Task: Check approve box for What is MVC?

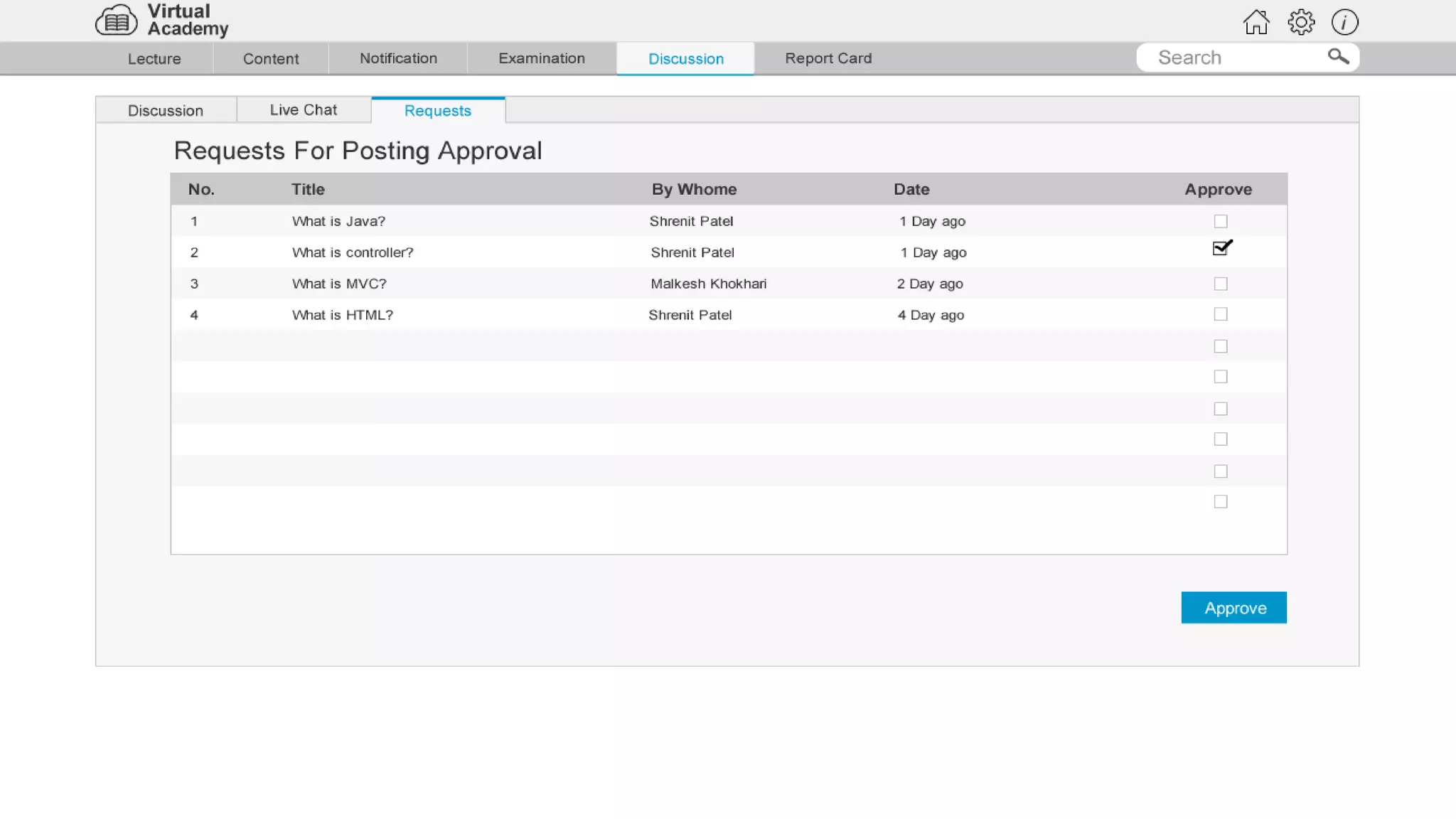Action: point(1221,284)
